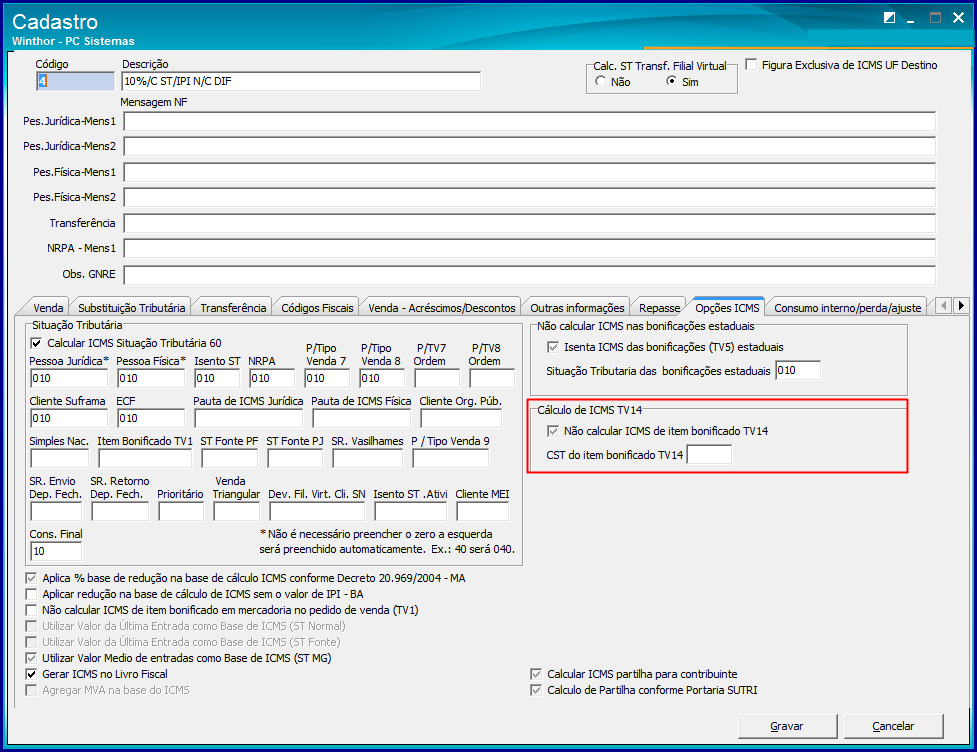Click Pes.Física-Mens2 message field
This screenshot has height=752, width=977.
click(x=530, y=198)
